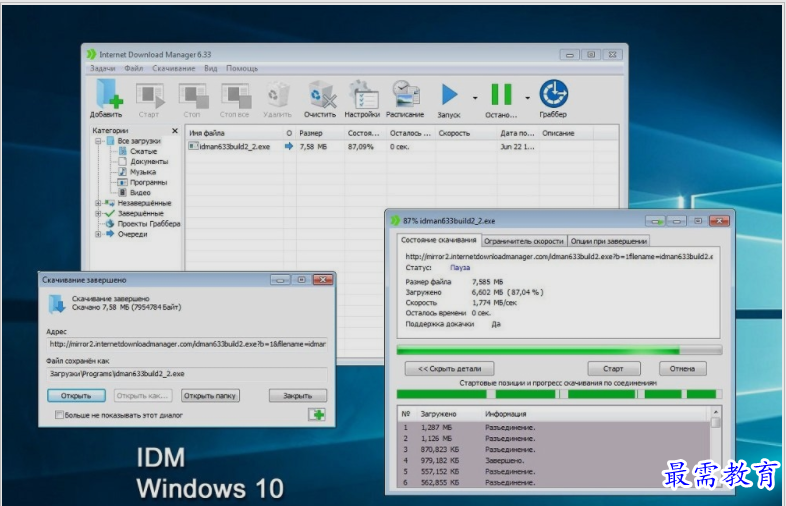Open dropdown arrow next to Запуск

click(x=475, y=98)
